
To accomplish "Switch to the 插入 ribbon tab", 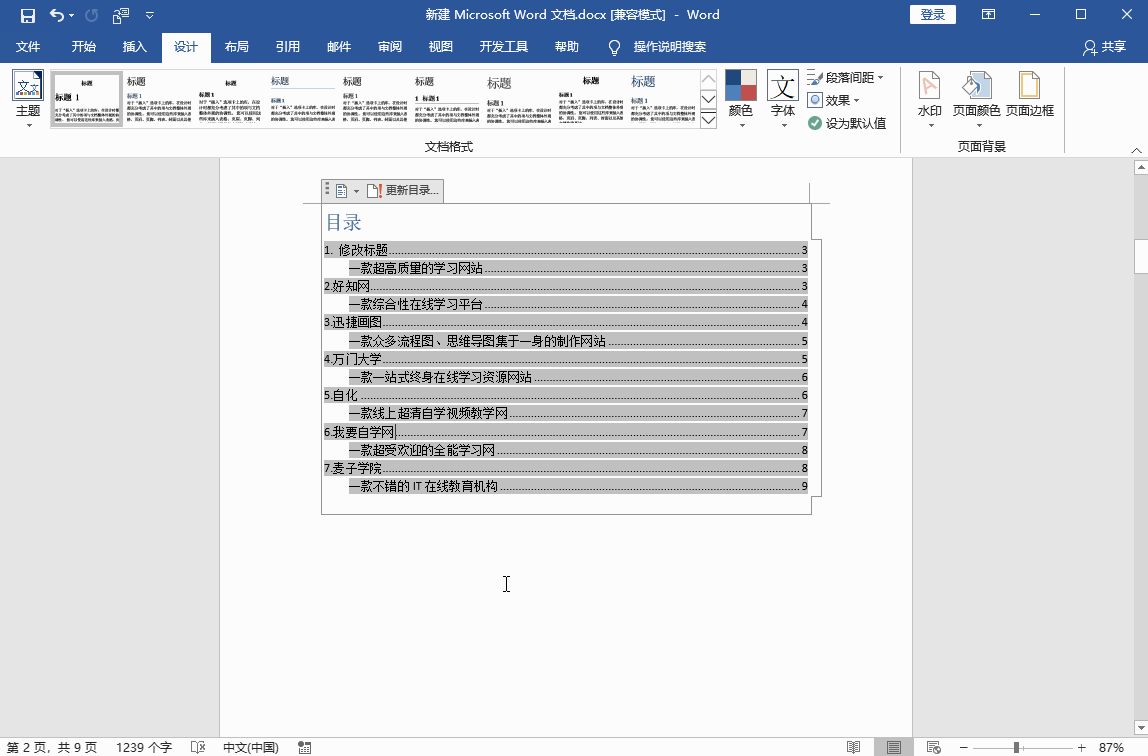I will [134, 46].
